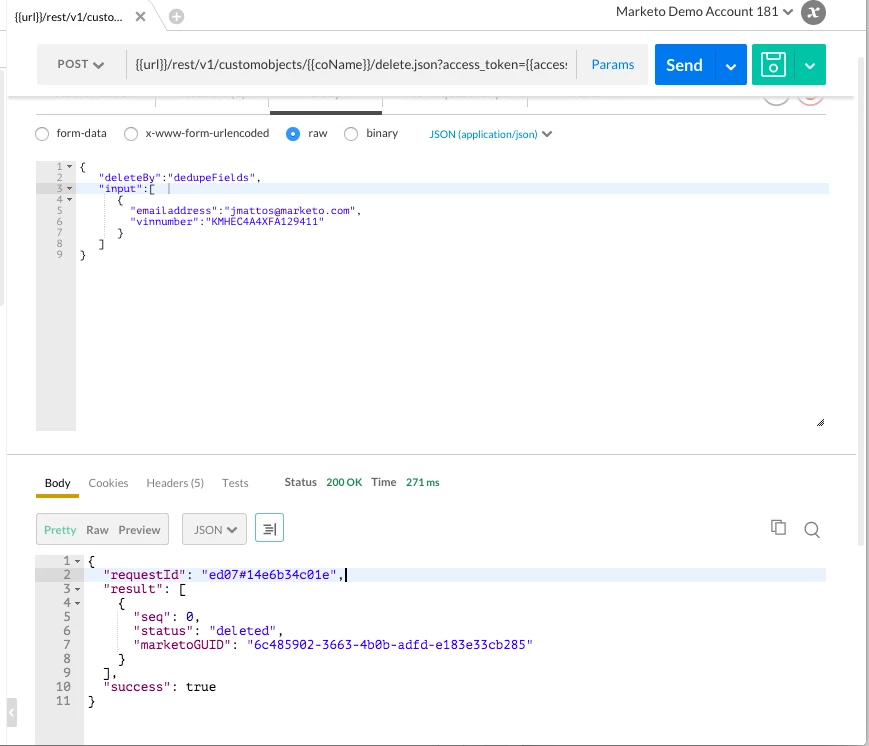The image size is (869, 746).
Task: Choose the binary body option
Action: click(x=351, y=134)
